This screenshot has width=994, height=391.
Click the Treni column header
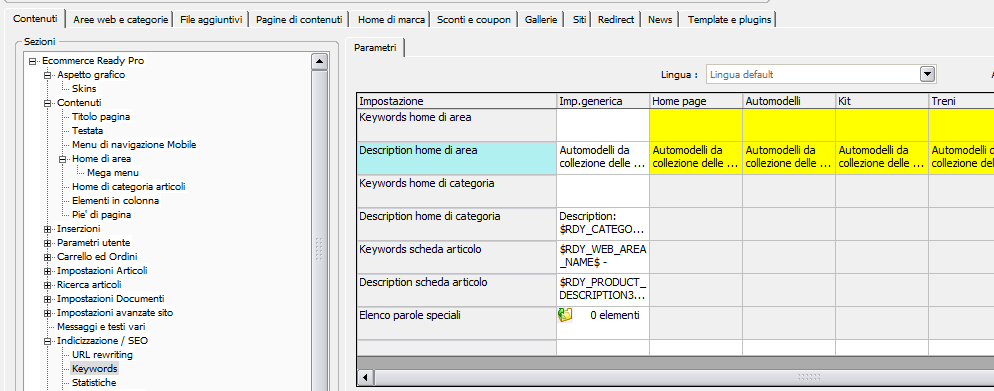pos(961,101)
